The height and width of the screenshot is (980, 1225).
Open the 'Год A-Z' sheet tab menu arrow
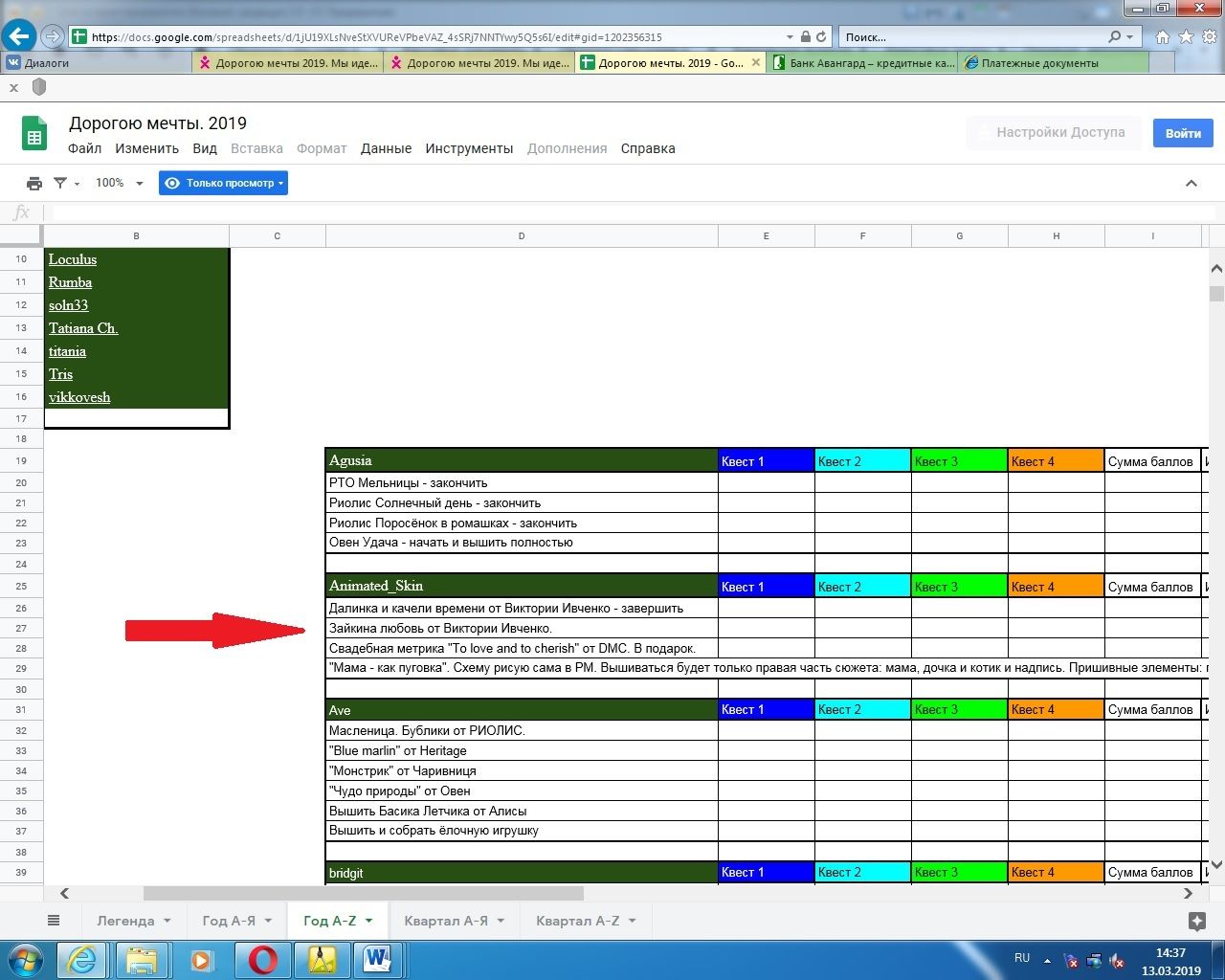(369, 921)
